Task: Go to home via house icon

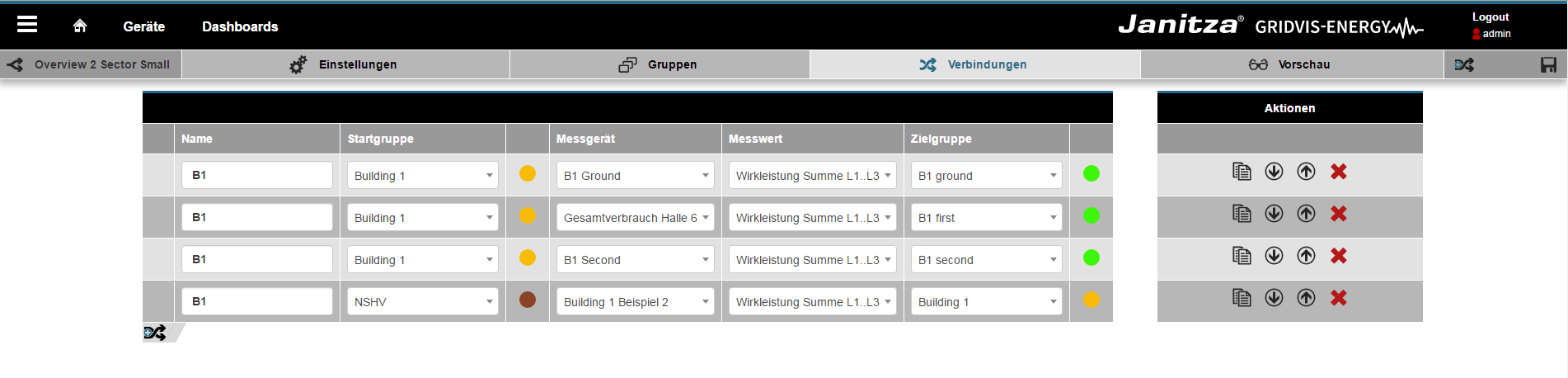Action: (80, 26)
